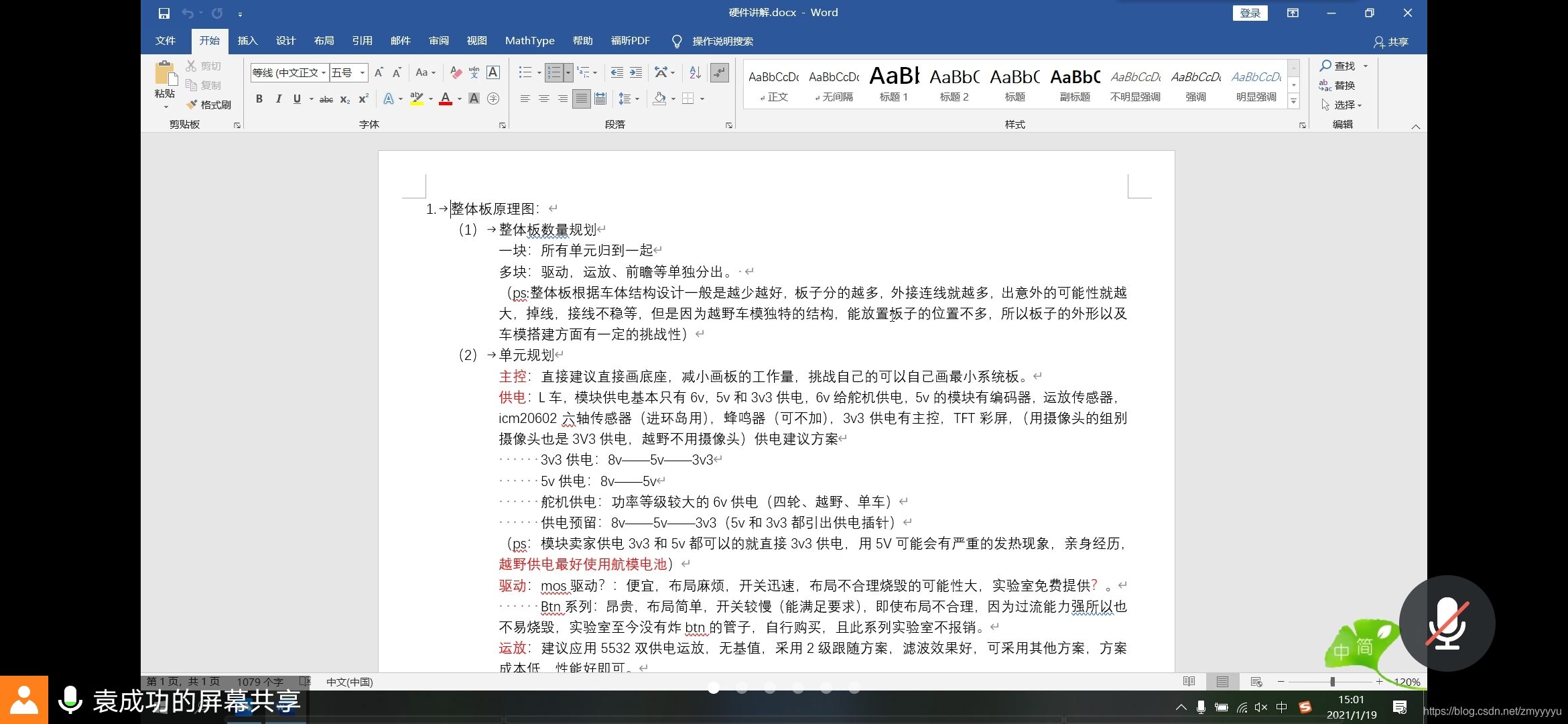This screenshot has width=1568, height=724.
Task: Apply the 标题 1 style
Action: click(894, 84)
